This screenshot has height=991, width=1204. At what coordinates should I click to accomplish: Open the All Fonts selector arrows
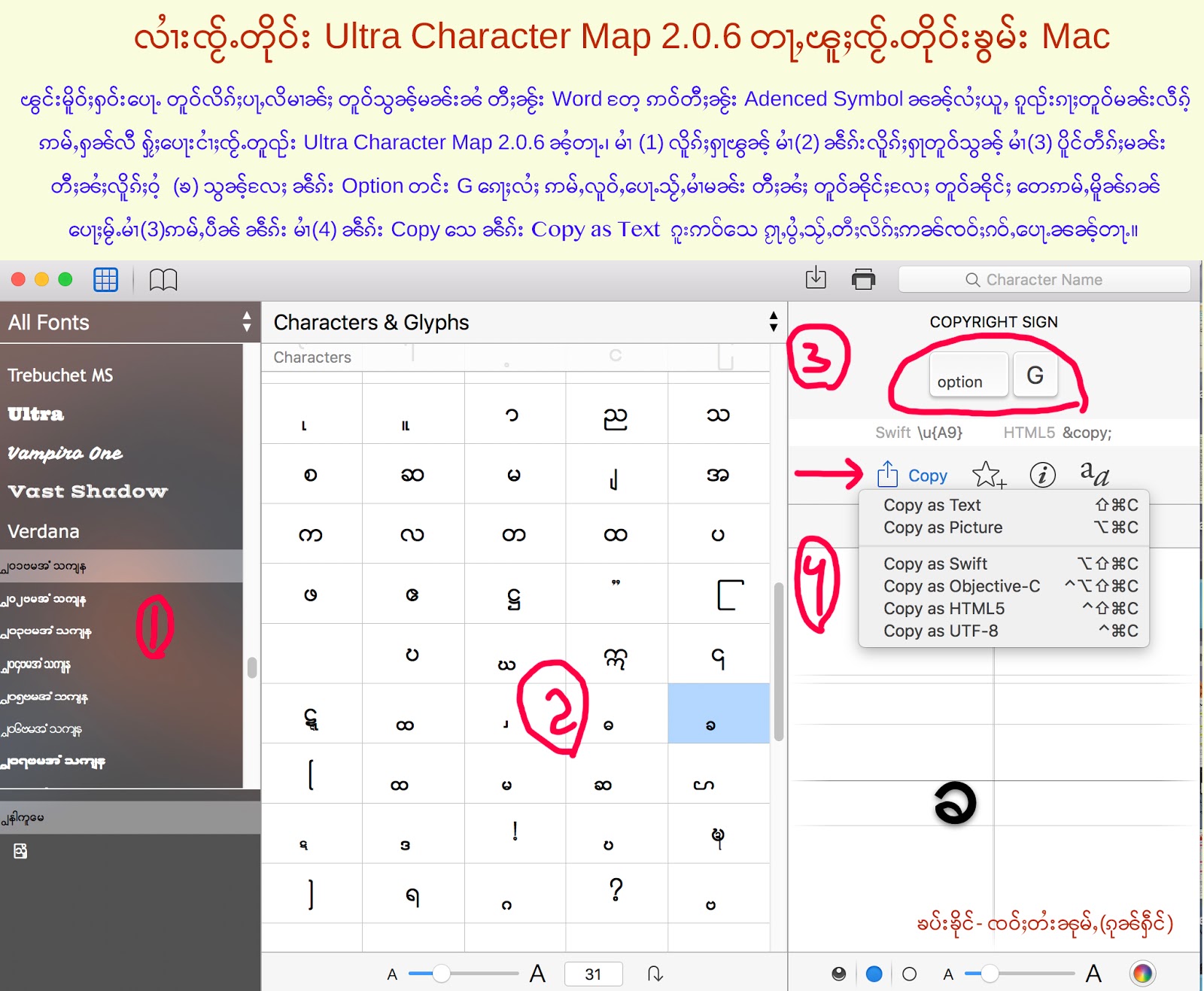(x=247, y=322)
